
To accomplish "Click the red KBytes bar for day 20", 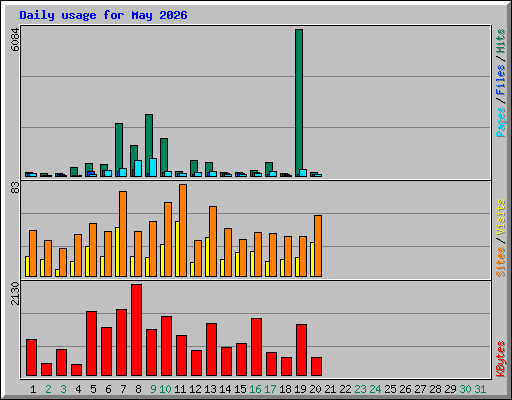I will click(x=317, y=366).
